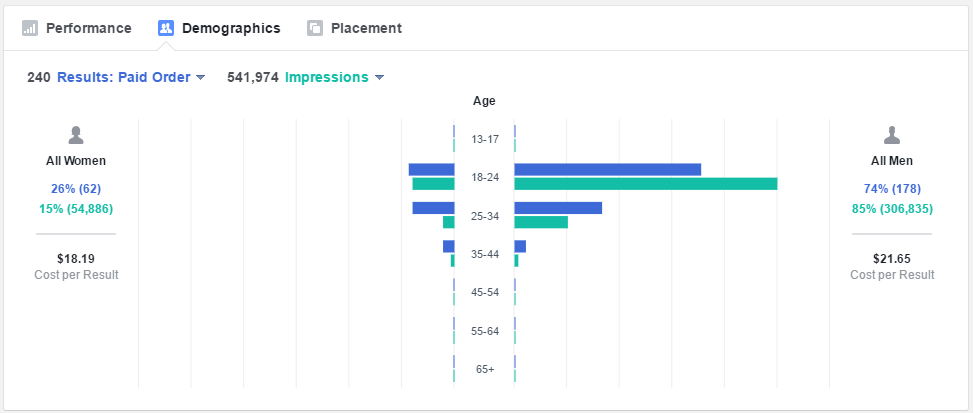The image size is (973, 413).
Task: Open the Performance tab
Action: (x=88, y=28)
